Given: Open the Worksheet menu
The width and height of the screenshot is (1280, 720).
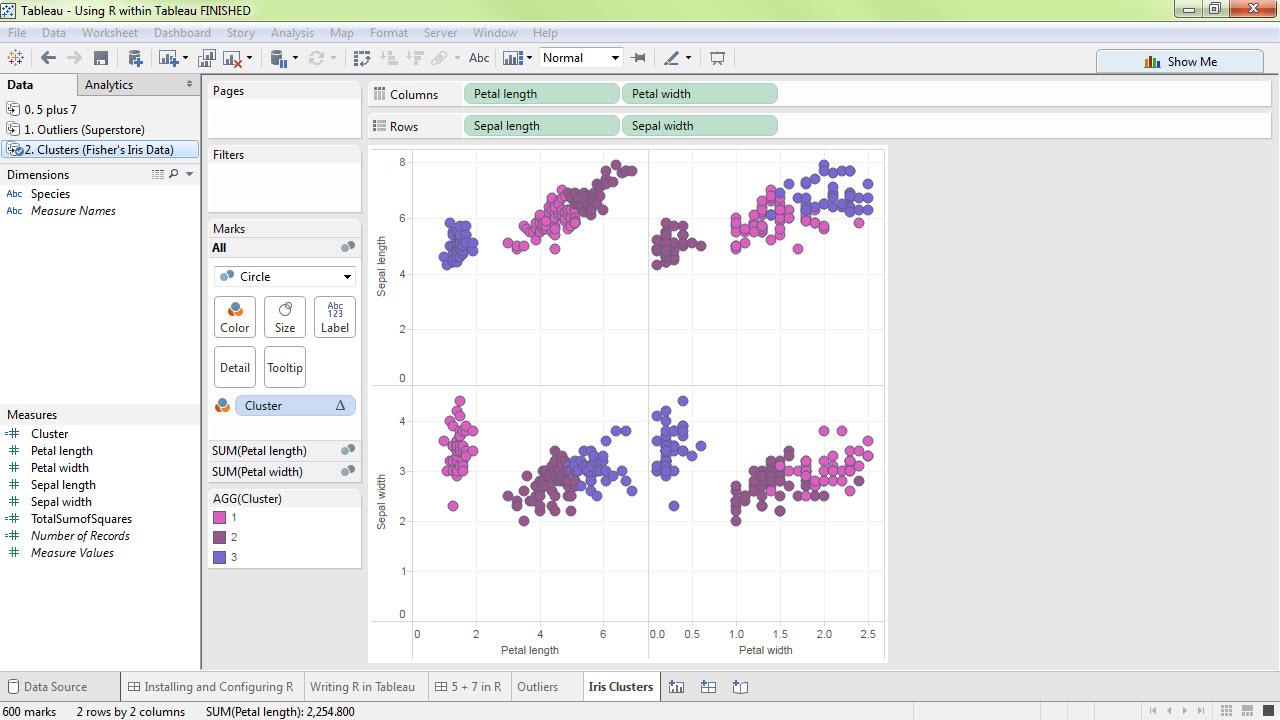Looking at the screenshot, I should [110, 33].
